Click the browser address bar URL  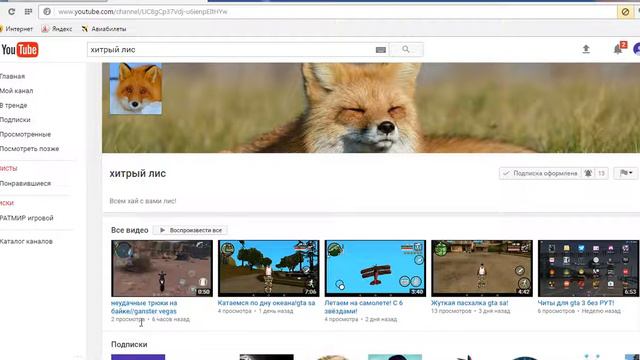pyautogui.click(x=142, y=12)
